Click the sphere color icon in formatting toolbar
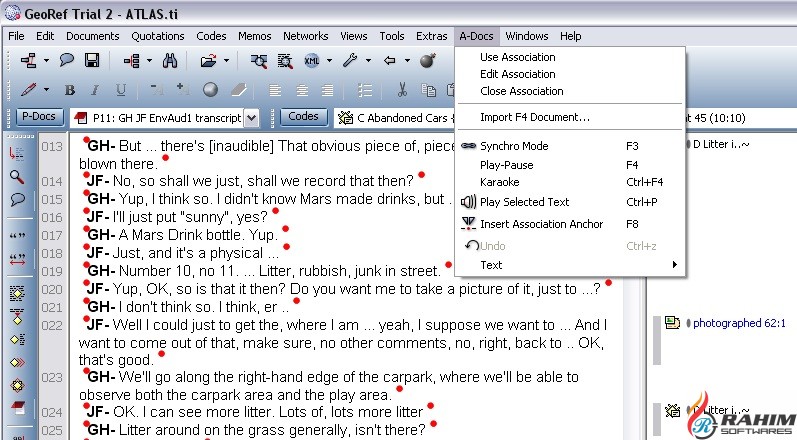 [x=210, y=90]
